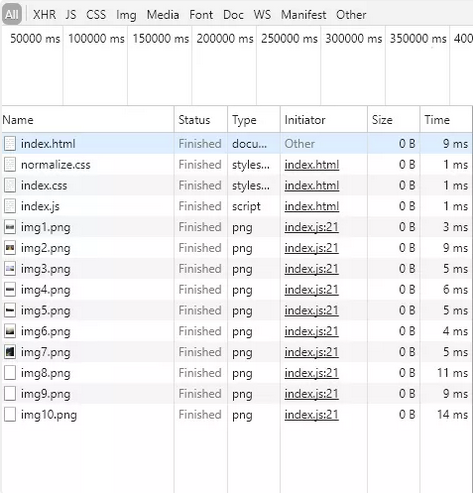473x493 pixels.
Task: Click the img8.png blank icon
Action: pyautogui.click(x=10, y=373)
